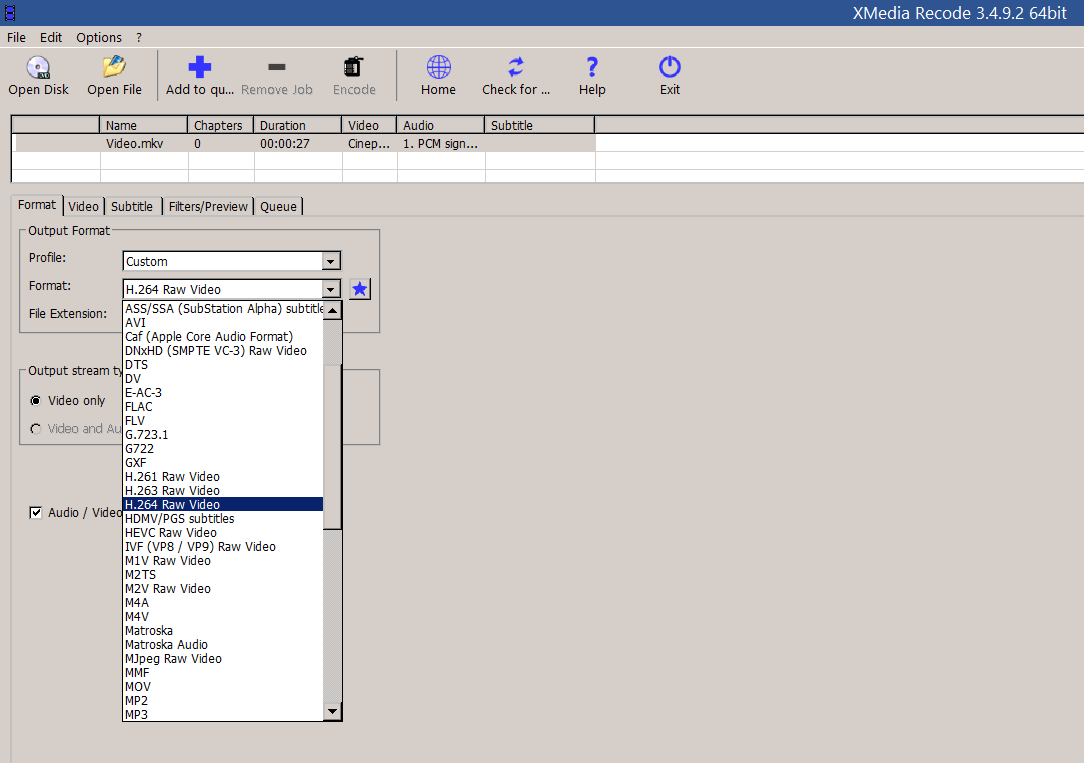Switch to the Filters/Preview tab
The height and width of the screenshot is (763, 1084).
[208, 207]
